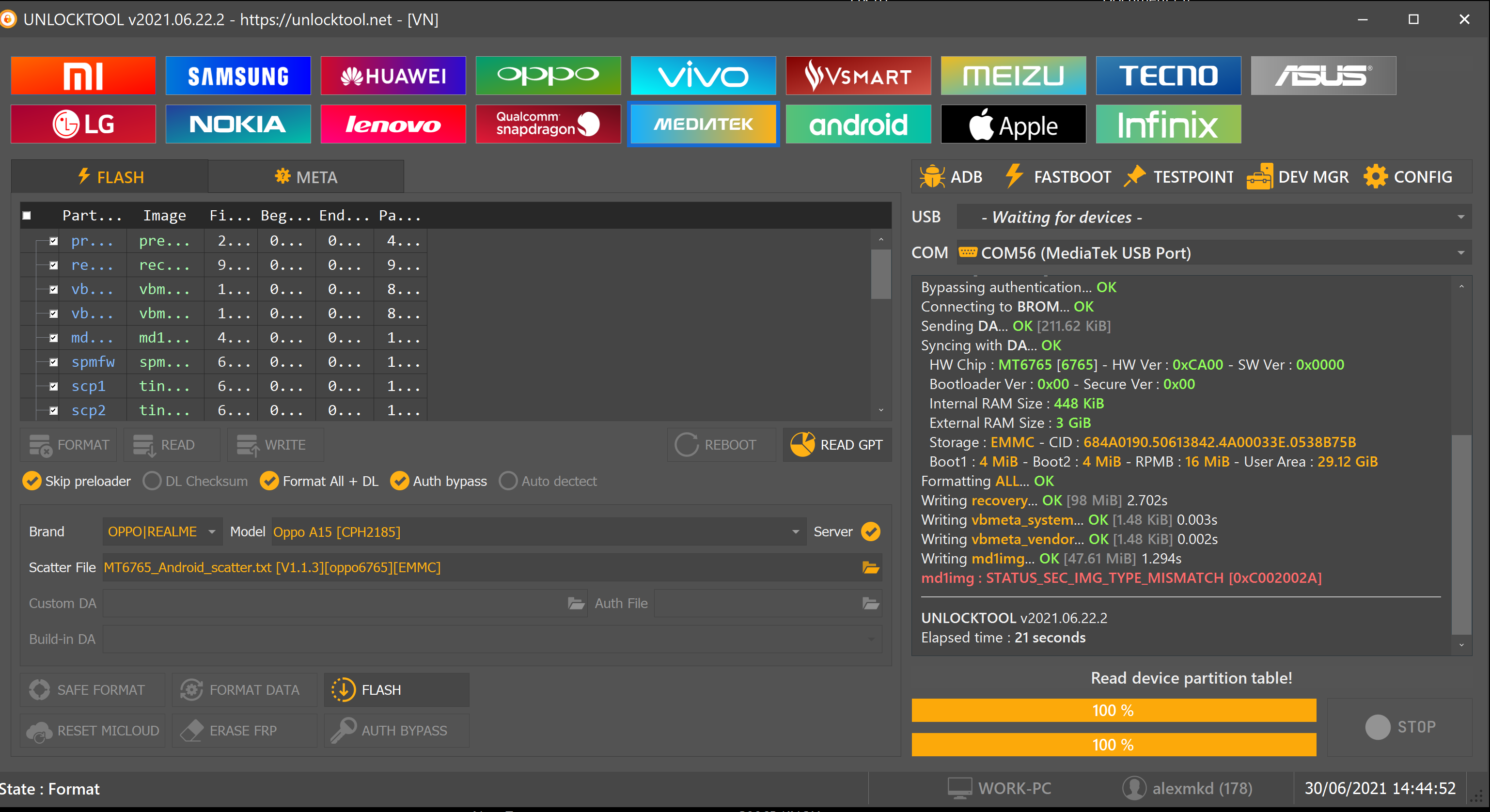The height and width of the screenshot is (812, 1490).
Task: Open the Qualcomm Snapdragon tile
Action: 549,124
